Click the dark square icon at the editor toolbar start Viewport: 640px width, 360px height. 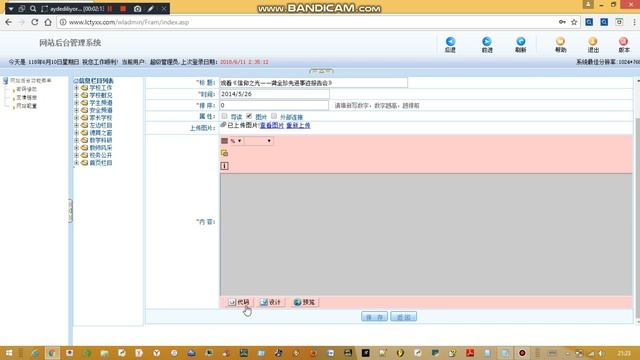[224, 141]
